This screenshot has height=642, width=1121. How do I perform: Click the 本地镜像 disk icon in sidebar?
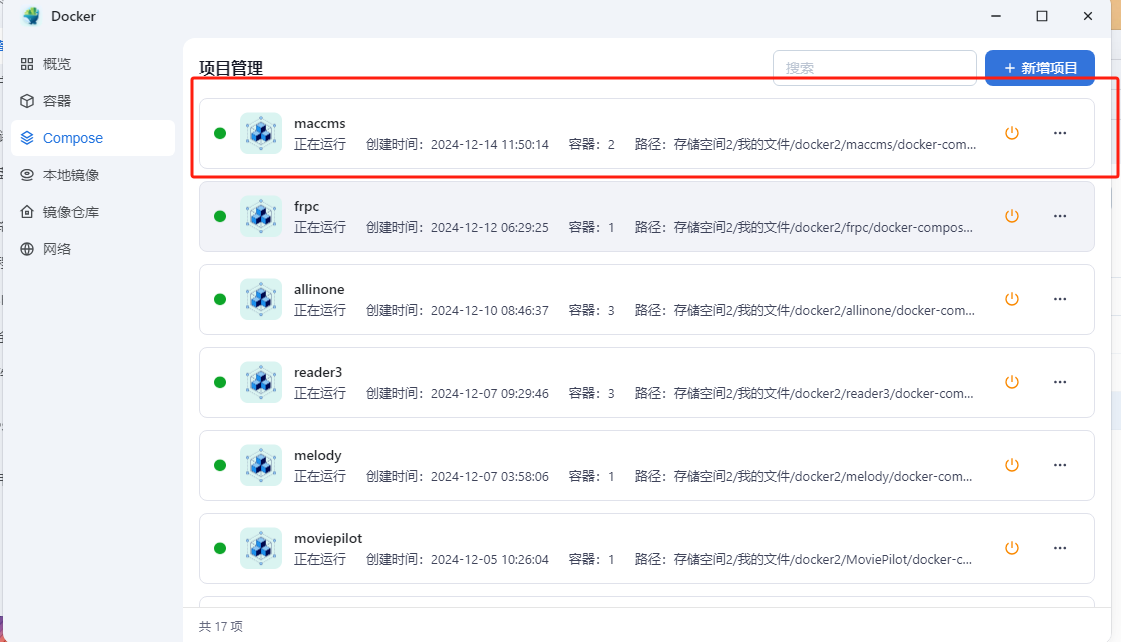pyautogui.click(x=27, y=175)
